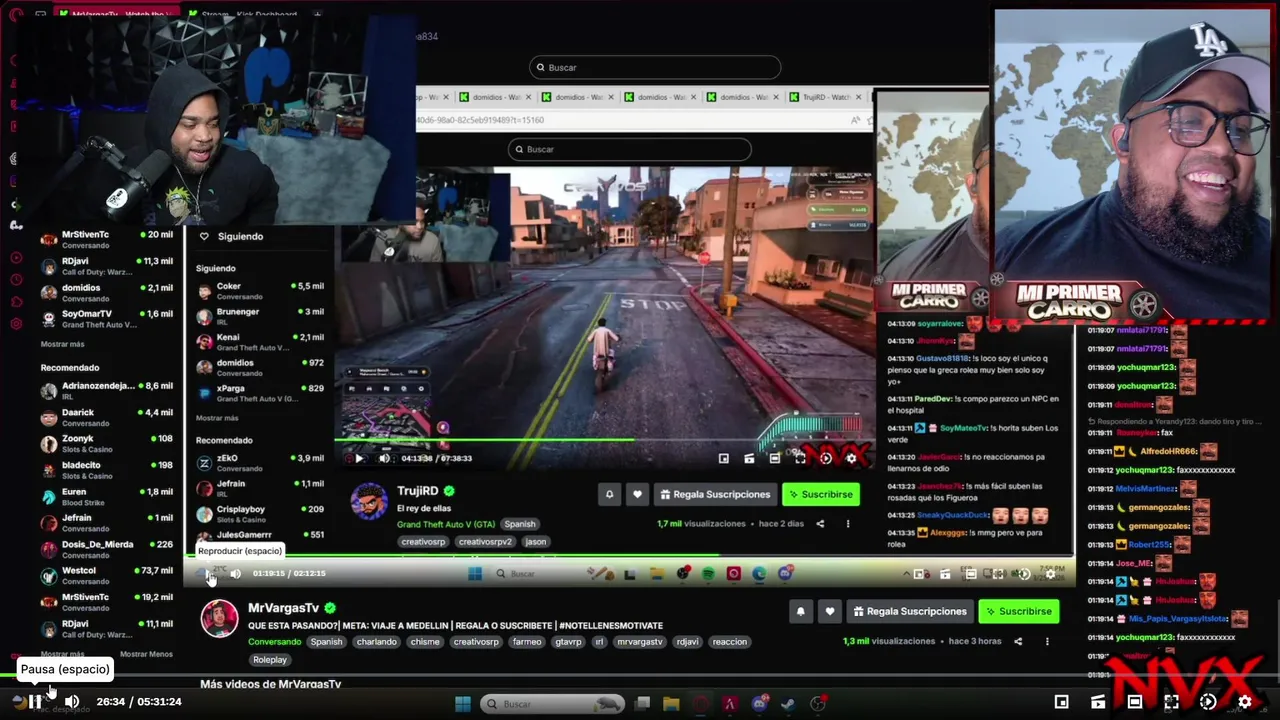
Task: Follow MrVargasTv with the heart button
Action: pyautogui.click(x=829, y=611)
